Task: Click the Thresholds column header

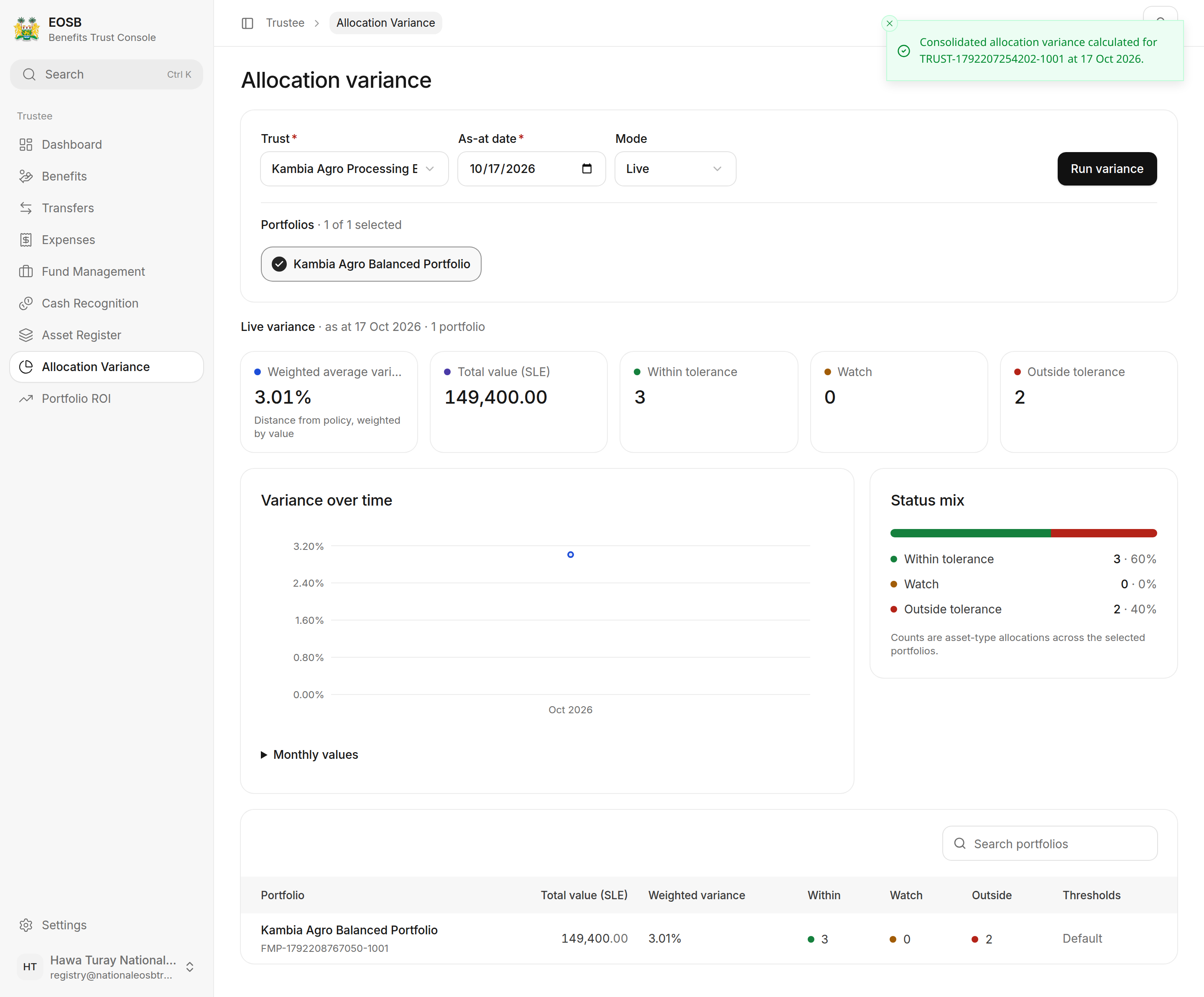Action: coord(1091,895)
